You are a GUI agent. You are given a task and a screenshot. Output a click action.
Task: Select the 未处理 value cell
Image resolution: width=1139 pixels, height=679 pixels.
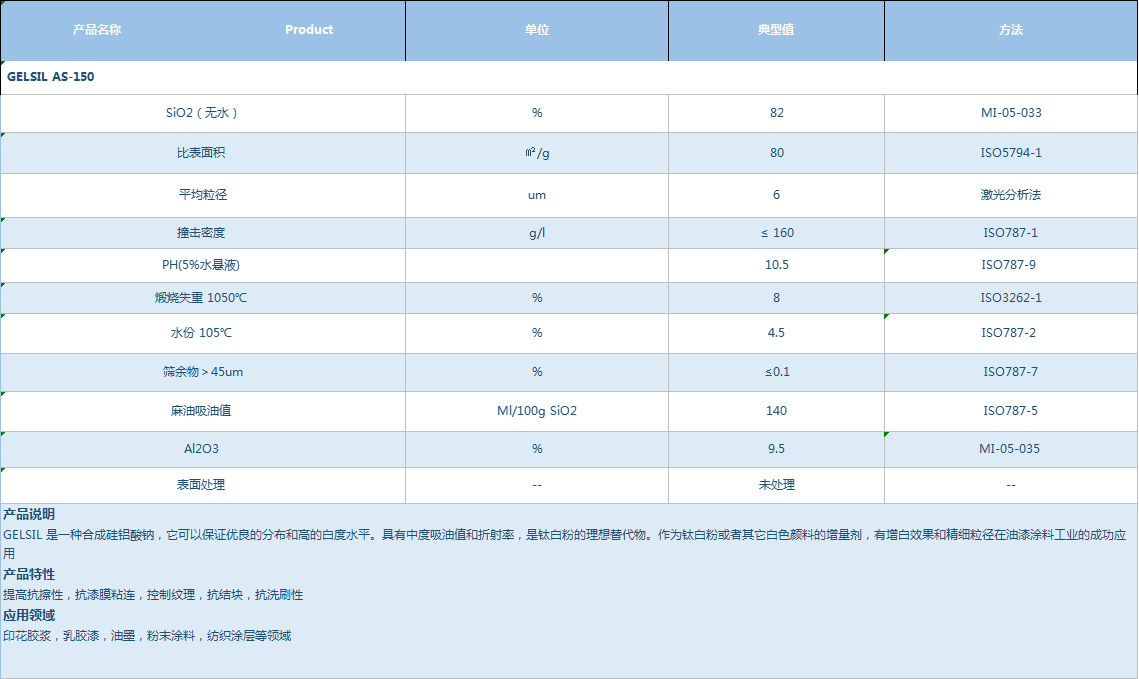777,485
